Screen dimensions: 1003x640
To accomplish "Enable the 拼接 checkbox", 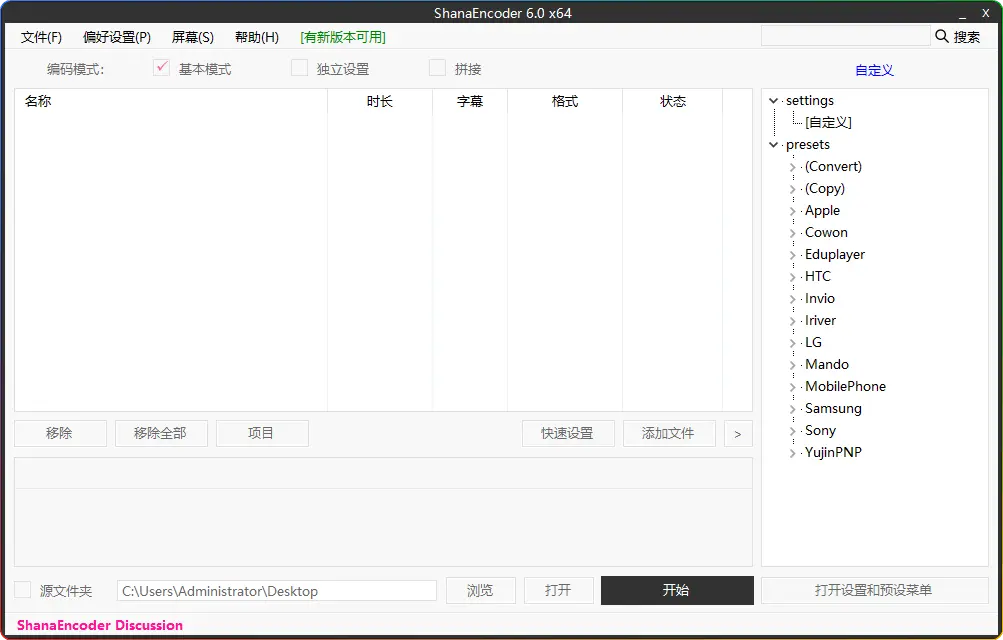I will click(437, 68).
